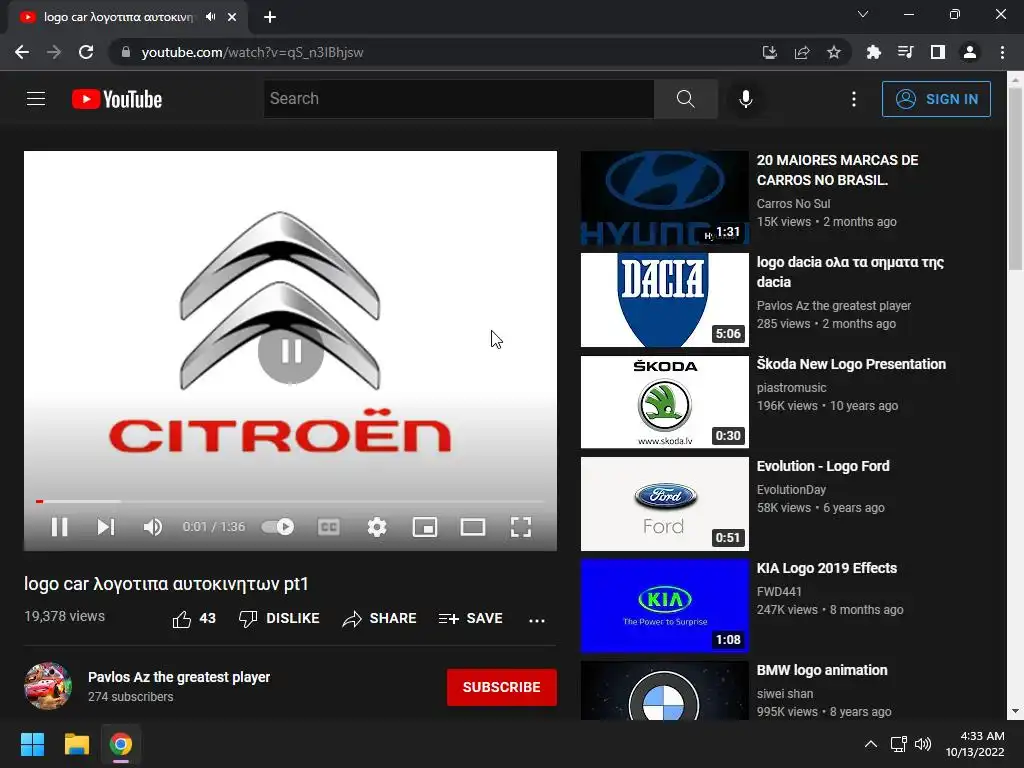Open the Carros No Sul channel name
The width and height of the screenshot is (1024, 768).
(793, 204)
